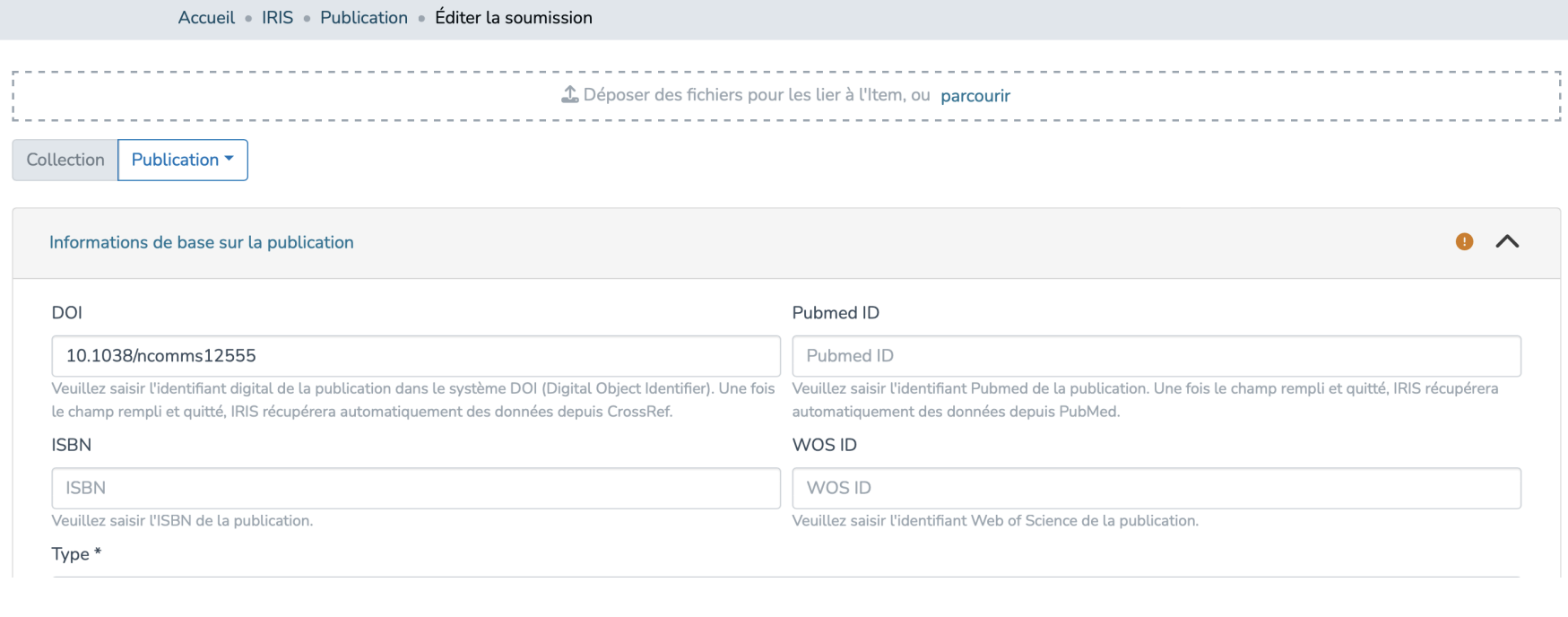1568x617 pixels.
Task: Click the Pubmed ID field label
Action: point(836,313)
